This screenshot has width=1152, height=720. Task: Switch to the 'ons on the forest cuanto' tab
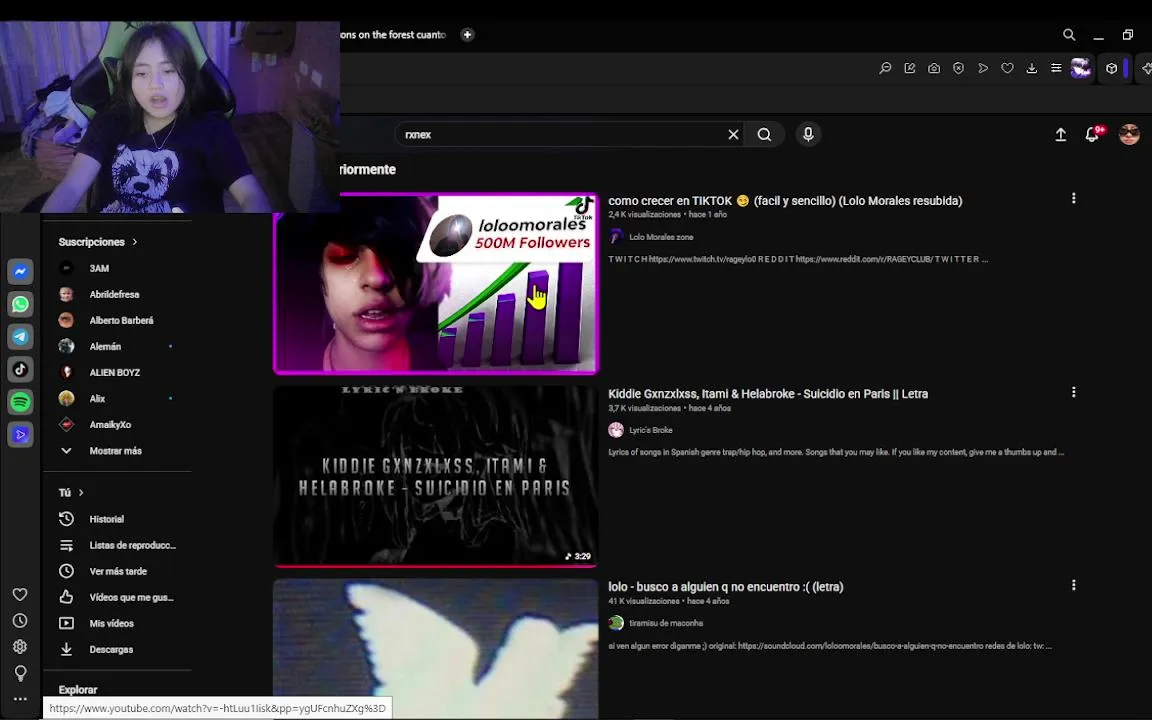pos(395,35)
